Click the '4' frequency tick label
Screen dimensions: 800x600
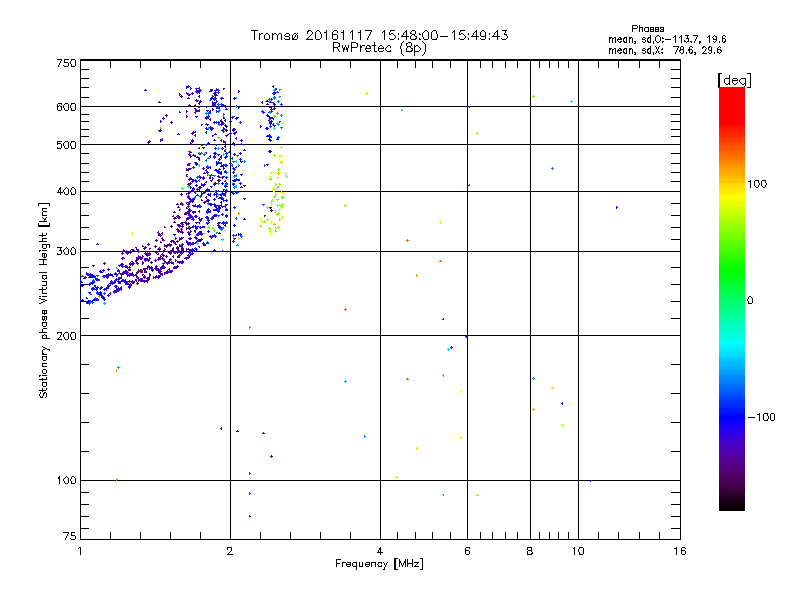tap(380, 551)
